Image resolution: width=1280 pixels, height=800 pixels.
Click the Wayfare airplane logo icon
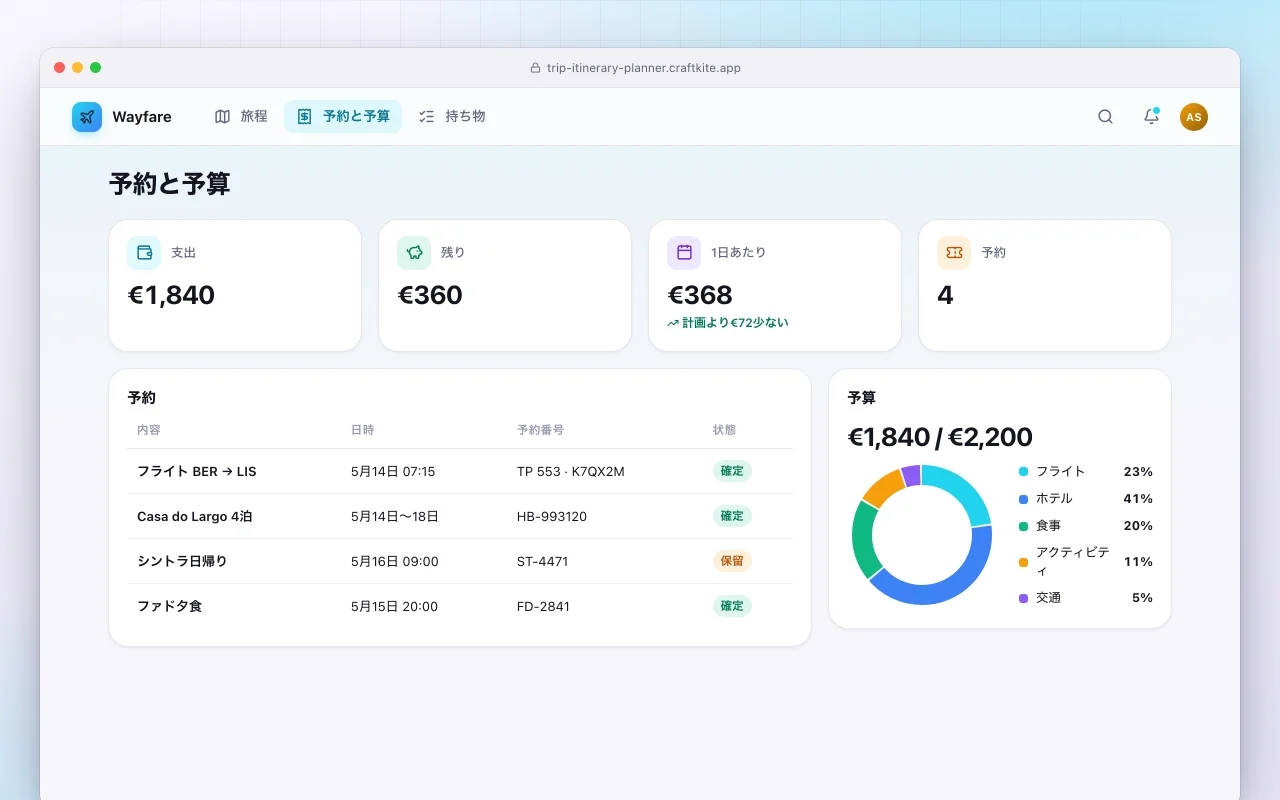coord(87,117)
